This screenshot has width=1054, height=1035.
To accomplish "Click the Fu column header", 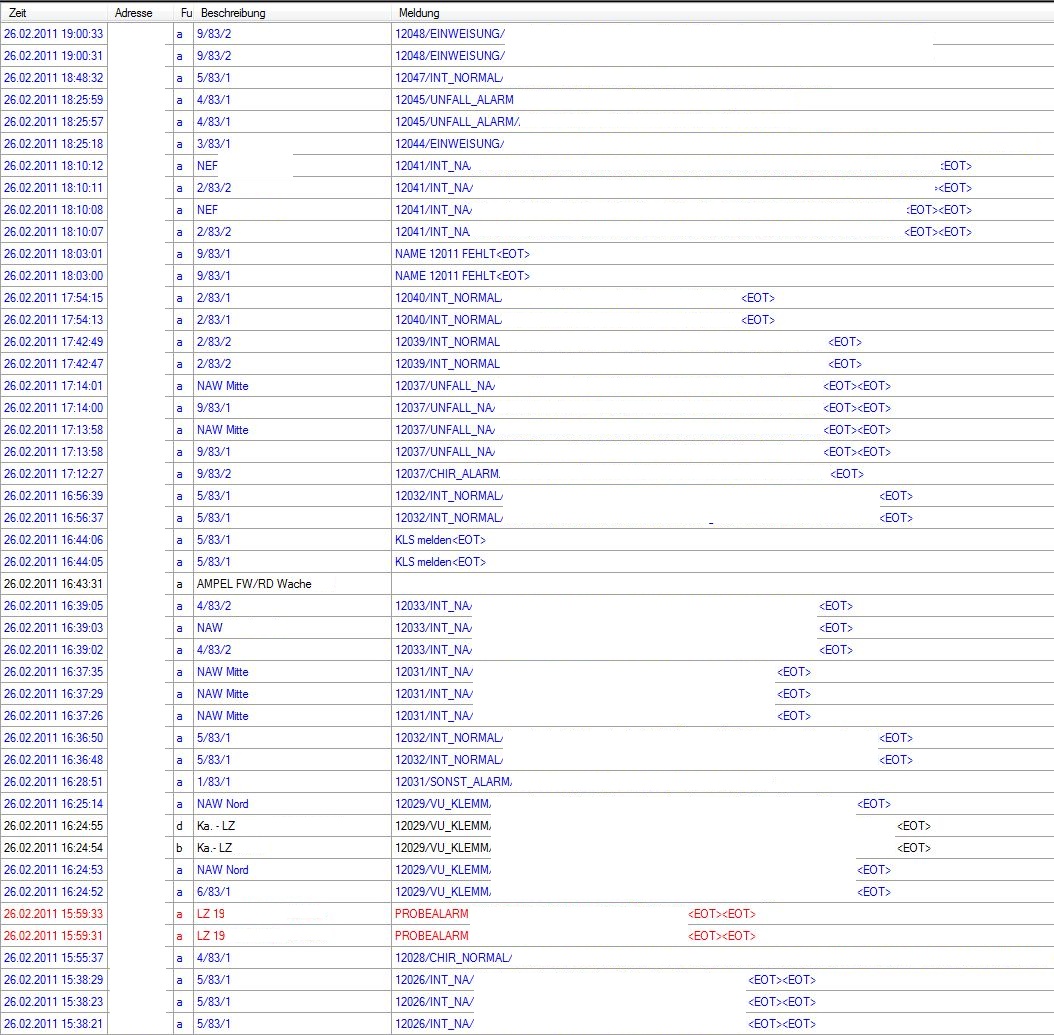I will click(185, 13).
